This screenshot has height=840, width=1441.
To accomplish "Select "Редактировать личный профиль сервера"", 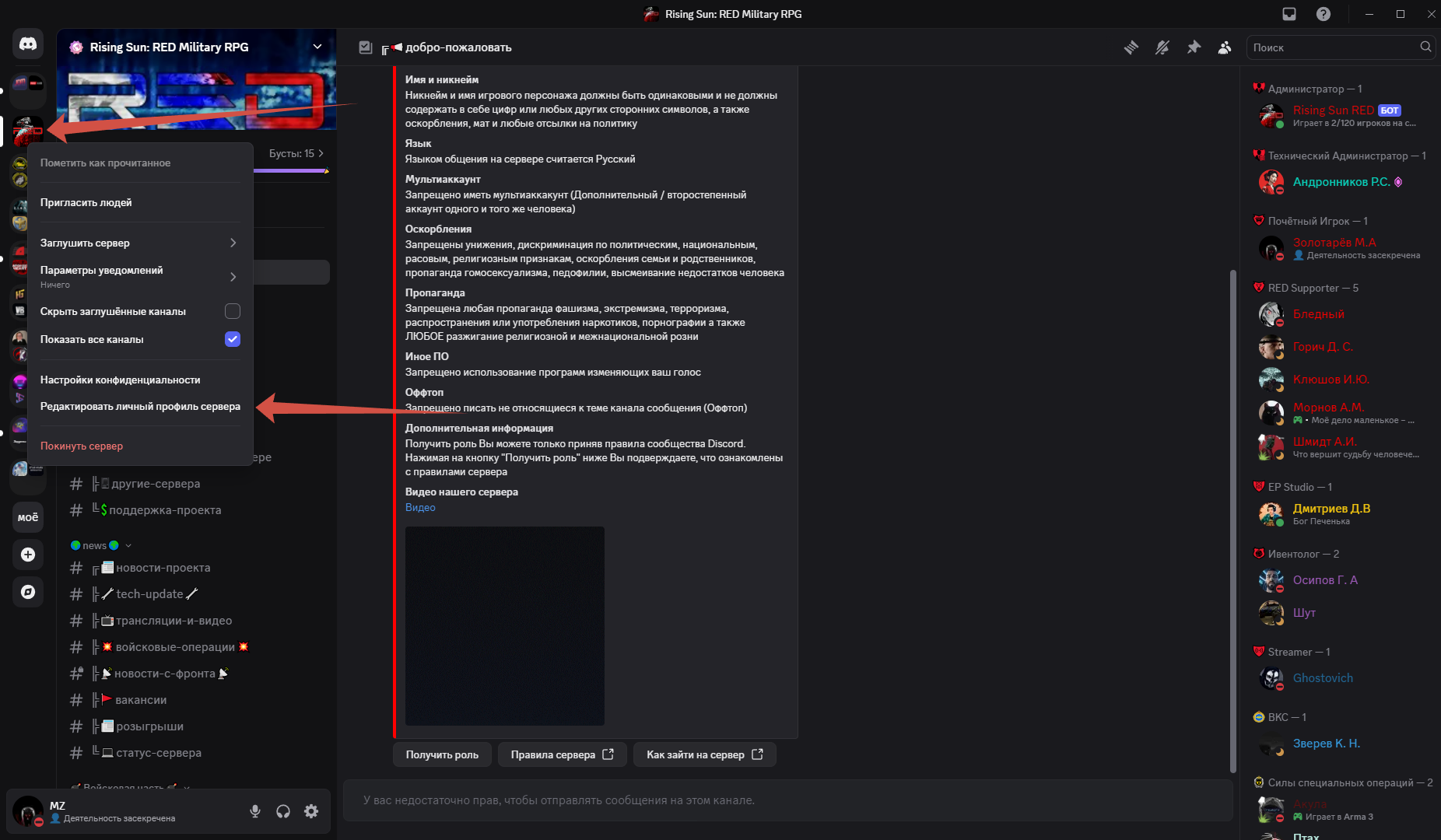I will click(x=140, y=406).
